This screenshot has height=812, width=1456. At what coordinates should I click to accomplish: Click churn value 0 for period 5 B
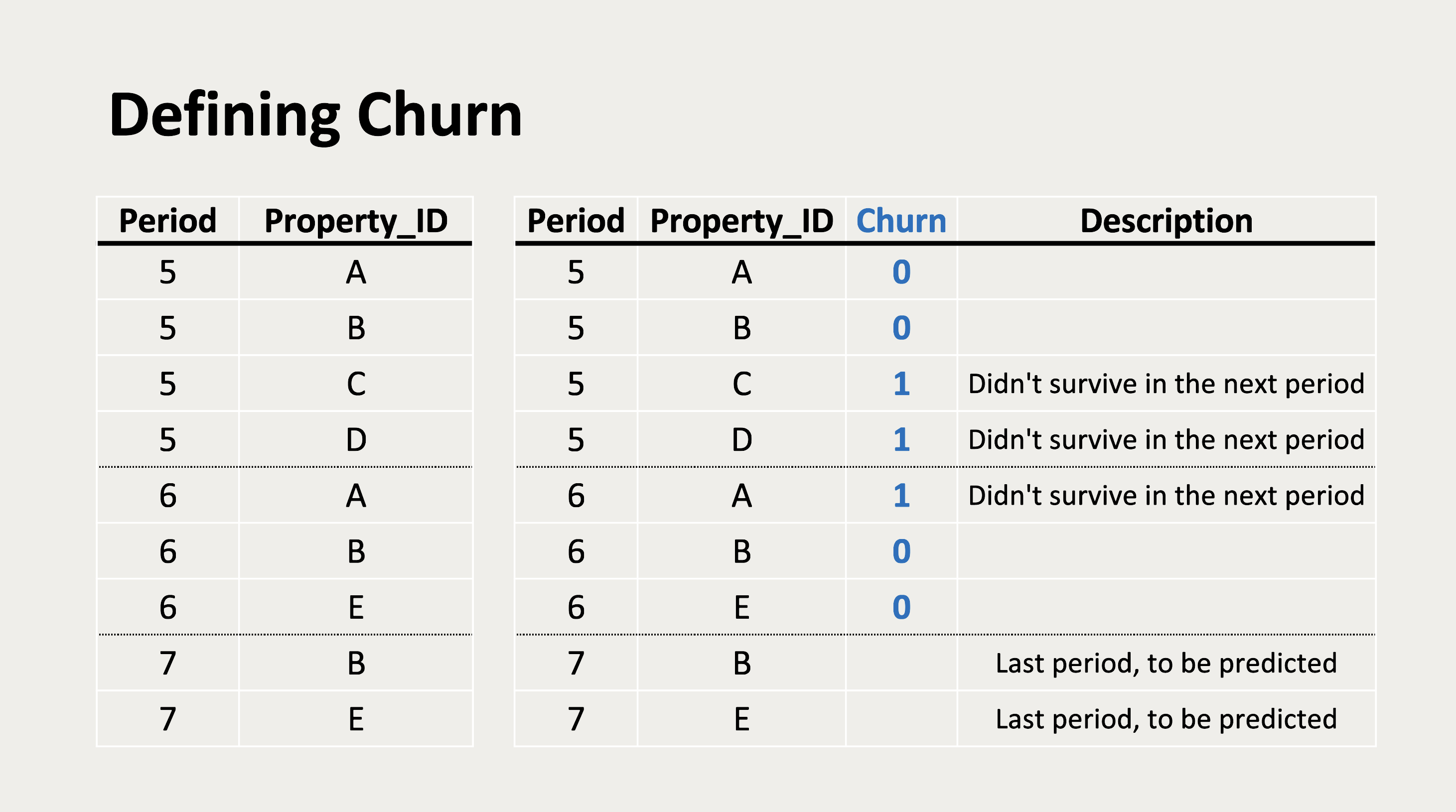pyautogui.click(x=901, y=328)
